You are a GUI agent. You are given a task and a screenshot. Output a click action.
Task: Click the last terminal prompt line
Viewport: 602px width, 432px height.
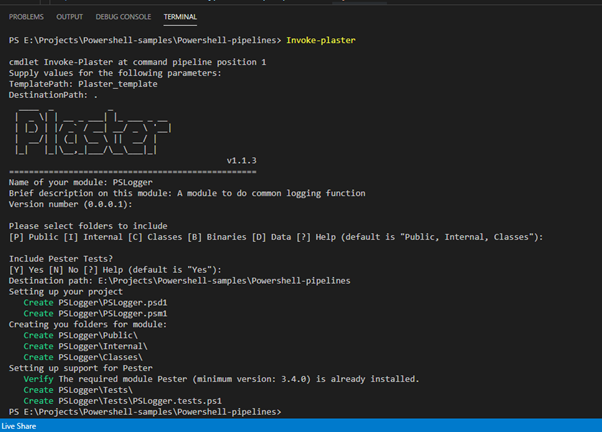[145, 412]
